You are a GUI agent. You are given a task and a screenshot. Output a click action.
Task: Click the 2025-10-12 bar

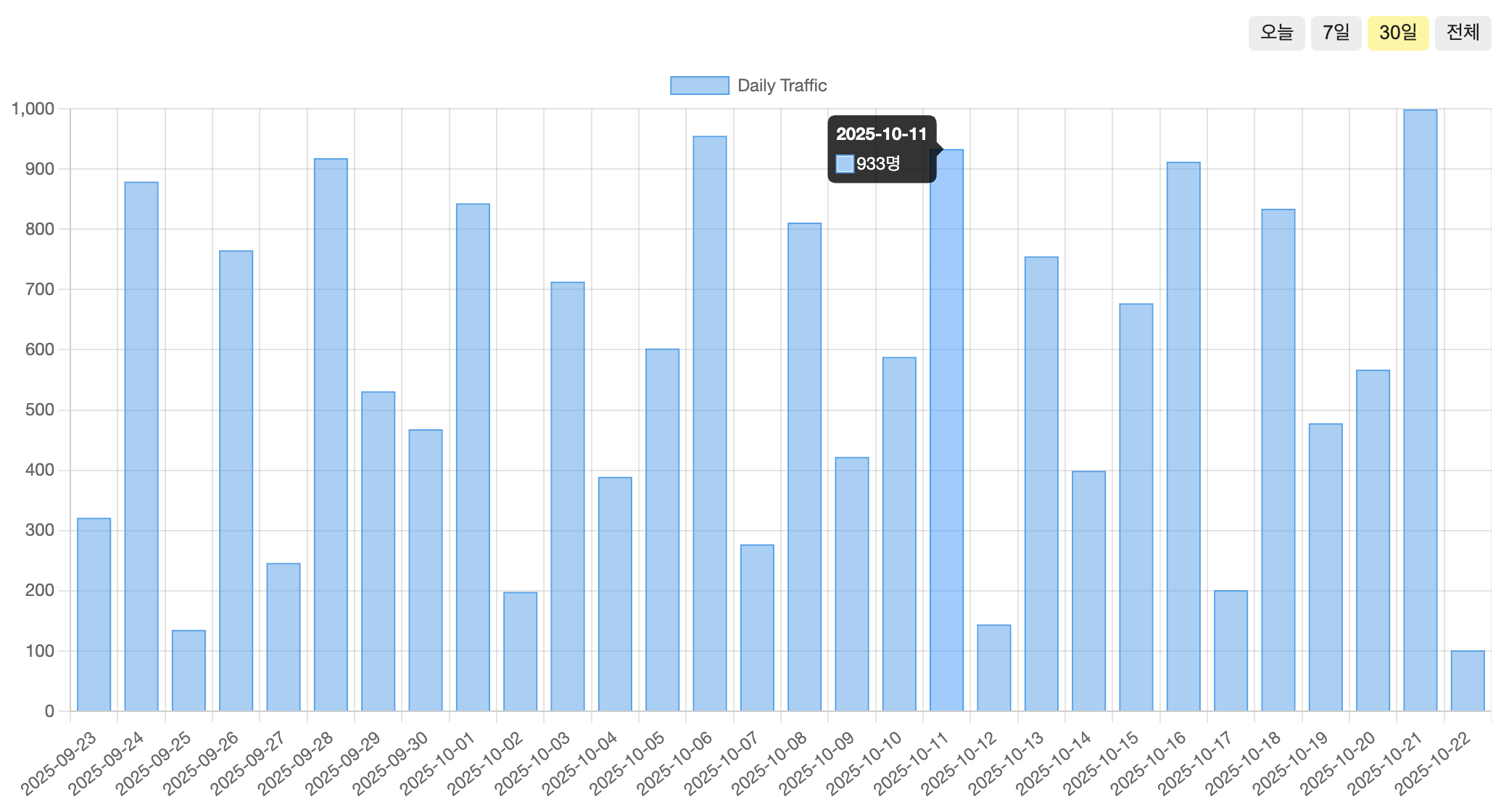click(994, 668)
